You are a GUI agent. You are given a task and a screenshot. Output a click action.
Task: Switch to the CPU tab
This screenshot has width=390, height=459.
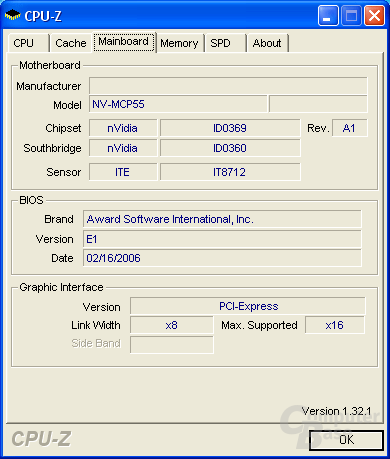click(x=28, y=43)
